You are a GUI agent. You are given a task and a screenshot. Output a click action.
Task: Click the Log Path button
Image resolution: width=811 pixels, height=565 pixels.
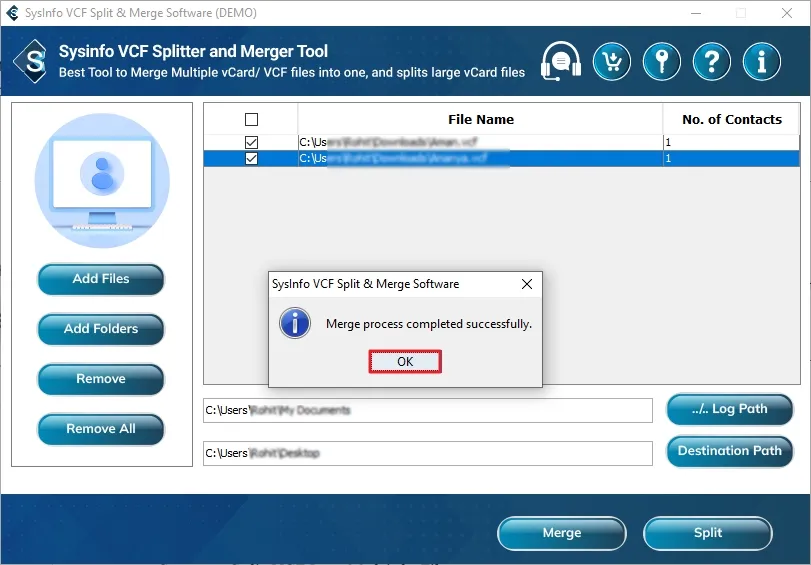point(730,409)
